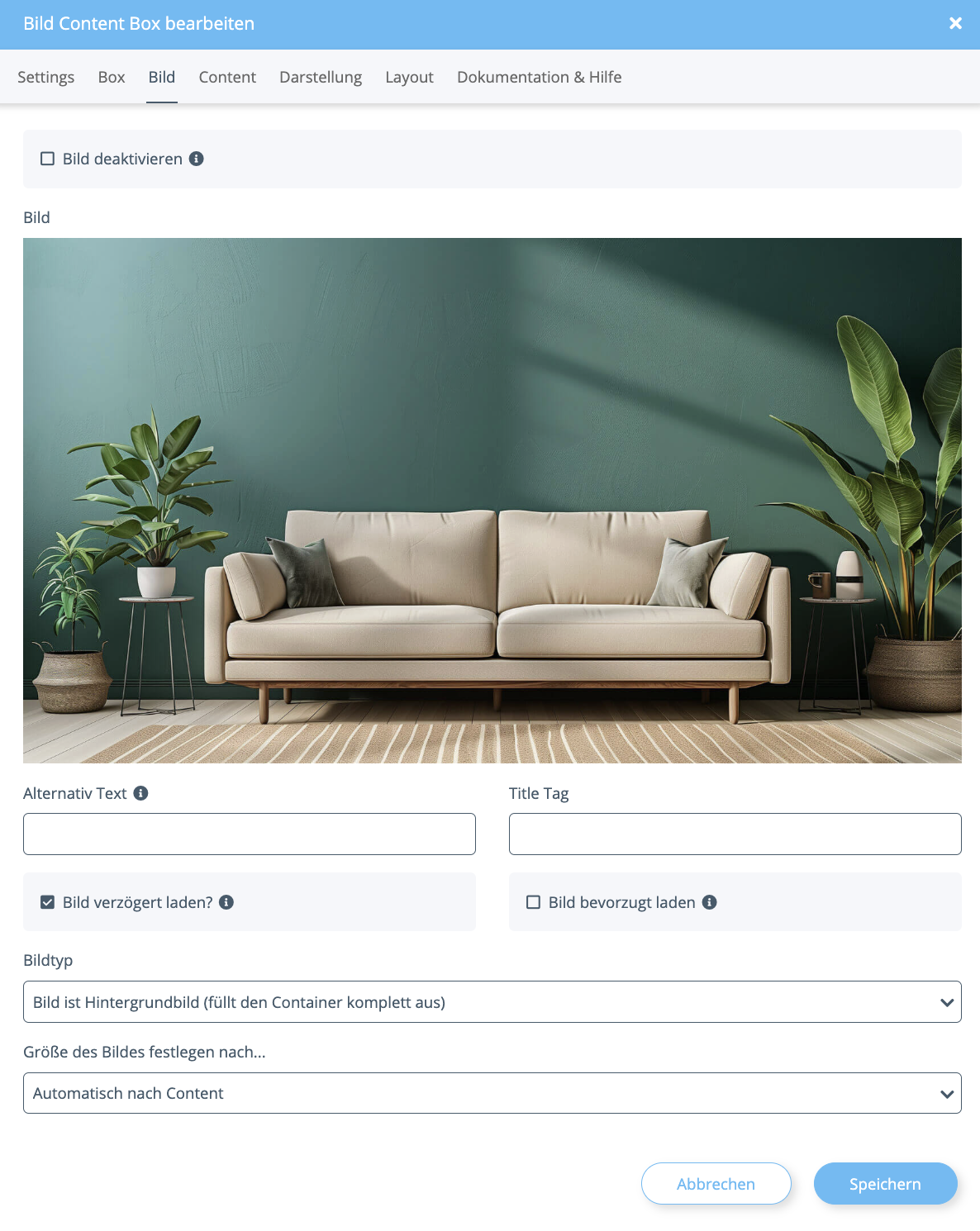
Task: Select the Darstellung tab
Action: [321, 77]
